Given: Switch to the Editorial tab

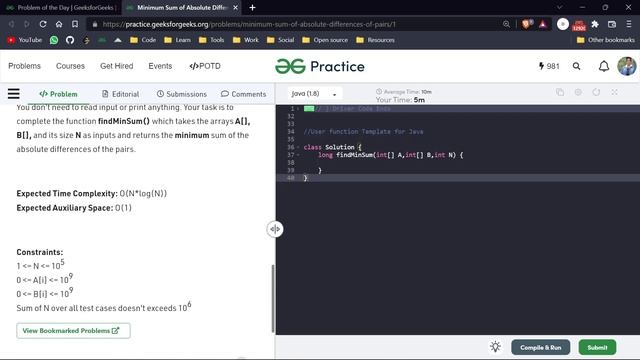Looking at the screenshot, I should (120, 94).
